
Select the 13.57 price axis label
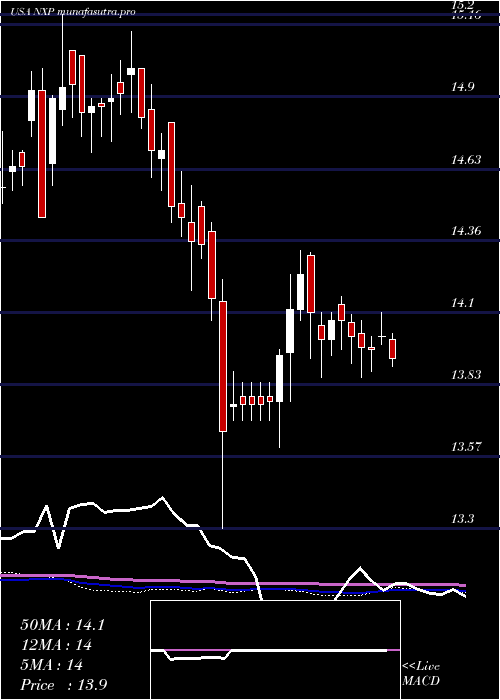pos(466,446)
